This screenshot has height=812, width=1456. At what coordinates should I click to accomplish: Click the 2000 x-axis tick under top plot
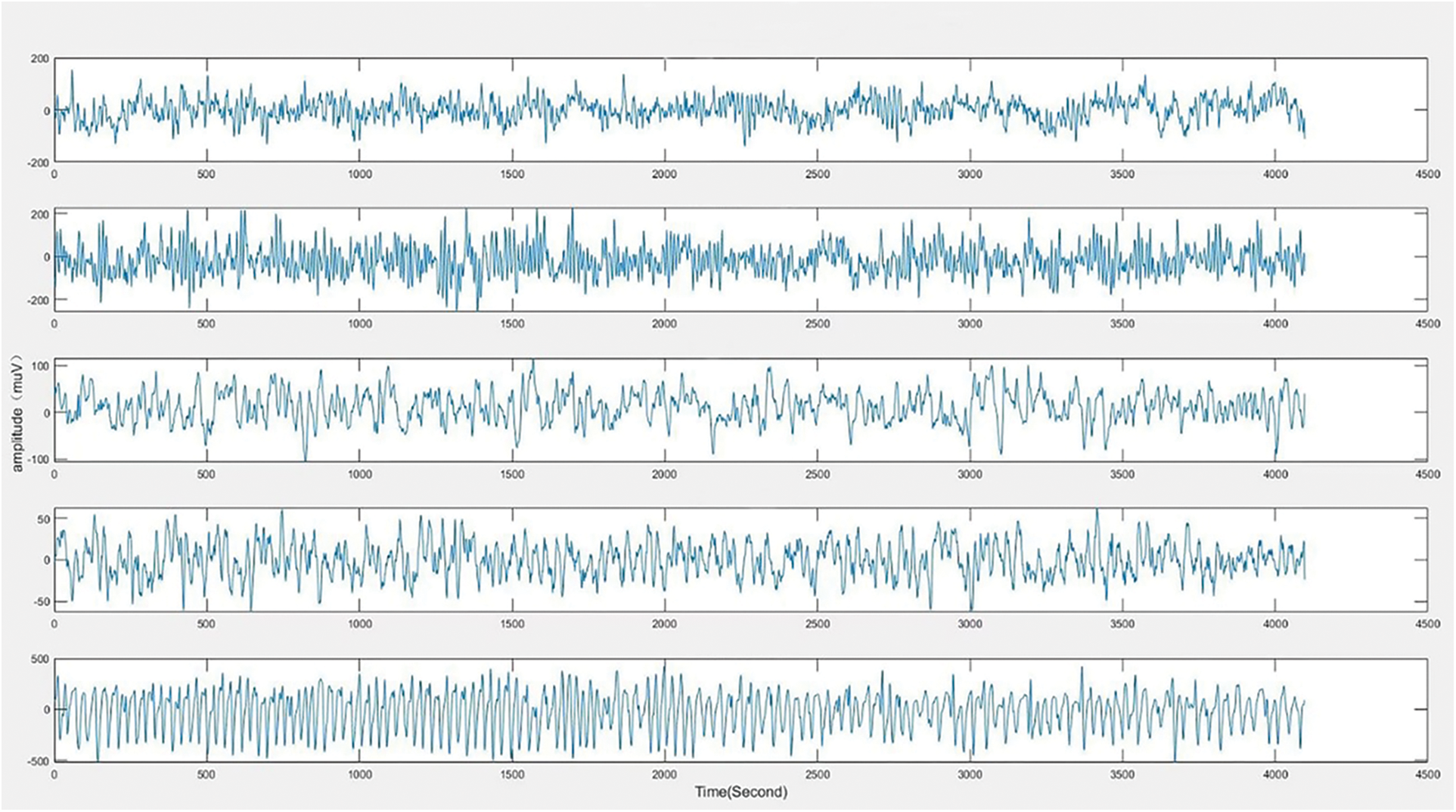coord(664,174)
